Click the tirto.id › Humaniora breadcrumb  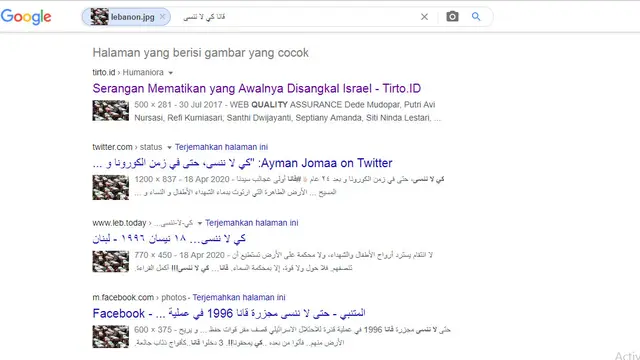coord(128,72)
